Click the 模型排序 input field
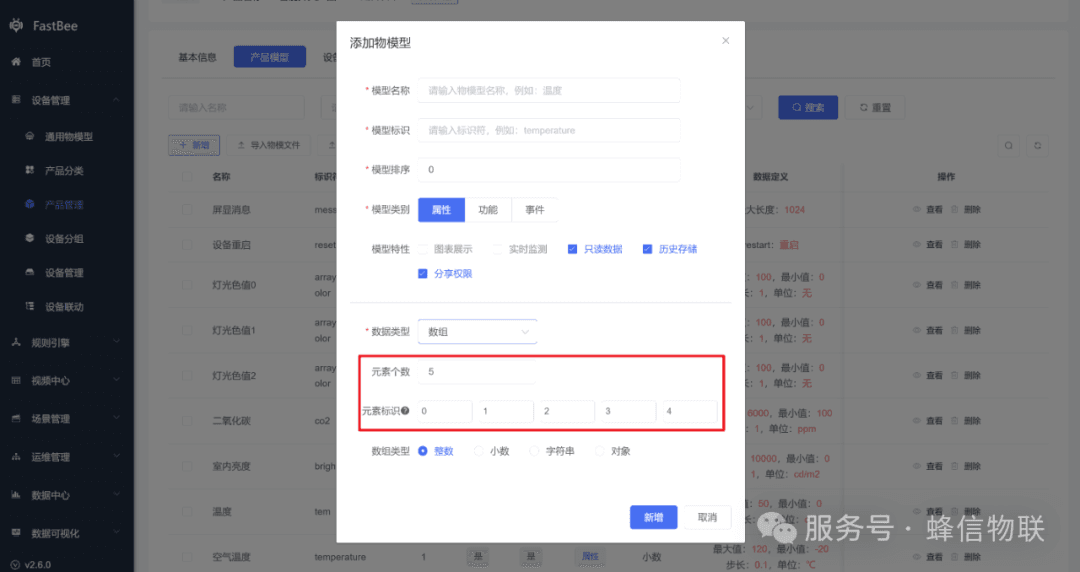Image resolution: width=1080 pixels, height=572 pixels. coord(549,170)
